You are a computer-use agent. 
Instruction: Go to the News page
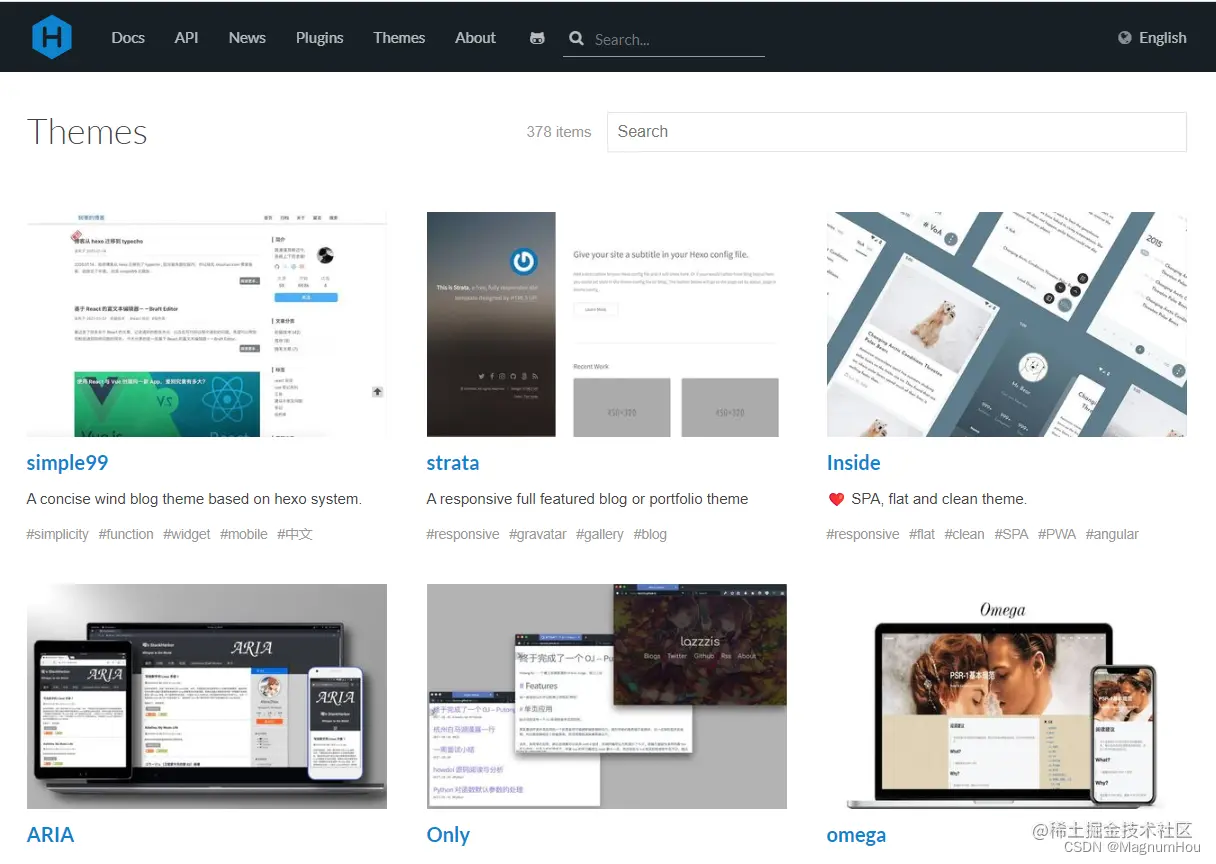(247, 38)
